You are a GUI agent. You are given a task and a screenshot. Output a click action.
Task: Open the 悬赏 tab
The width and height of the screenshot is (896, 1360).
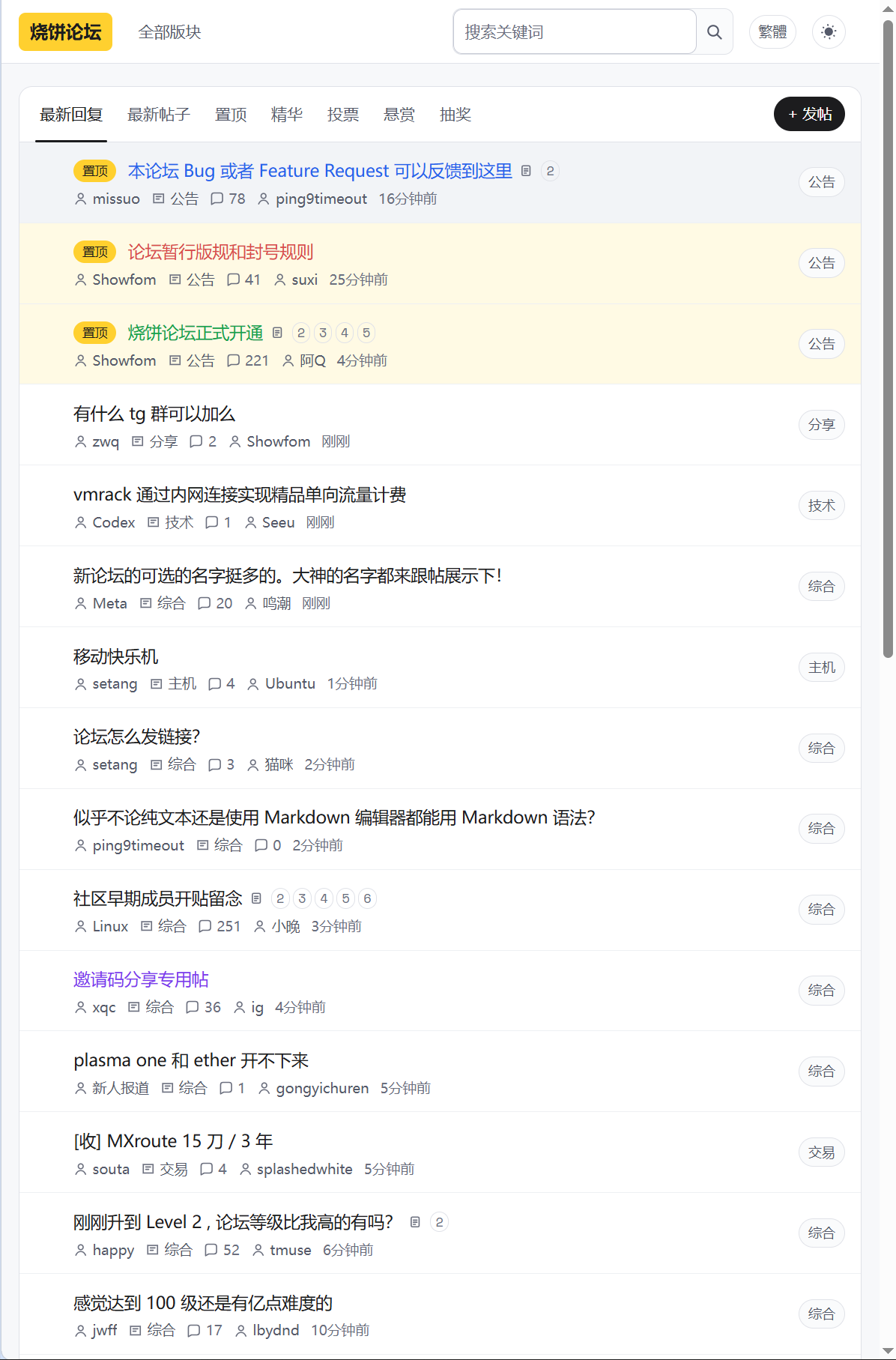tap(399, 115)
